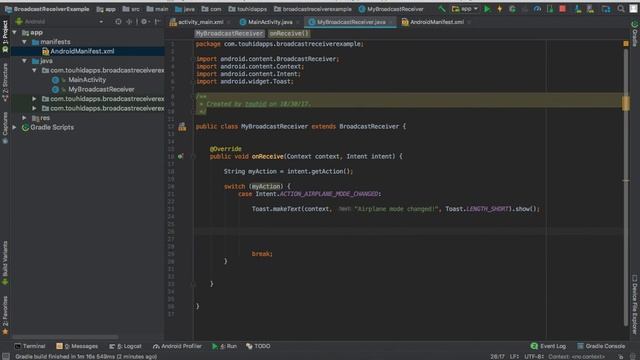Click the Project panel horizontal scrollbar
The height and width of the screenshot is (360, 640).
click(x=65, y=337)
